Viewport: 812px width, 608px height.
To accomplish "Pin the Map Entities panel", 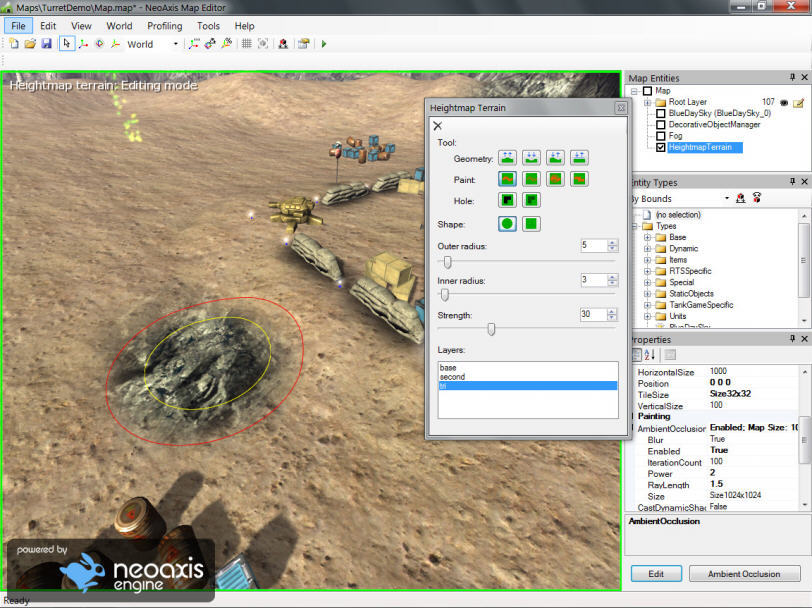I will click(792, 77).
